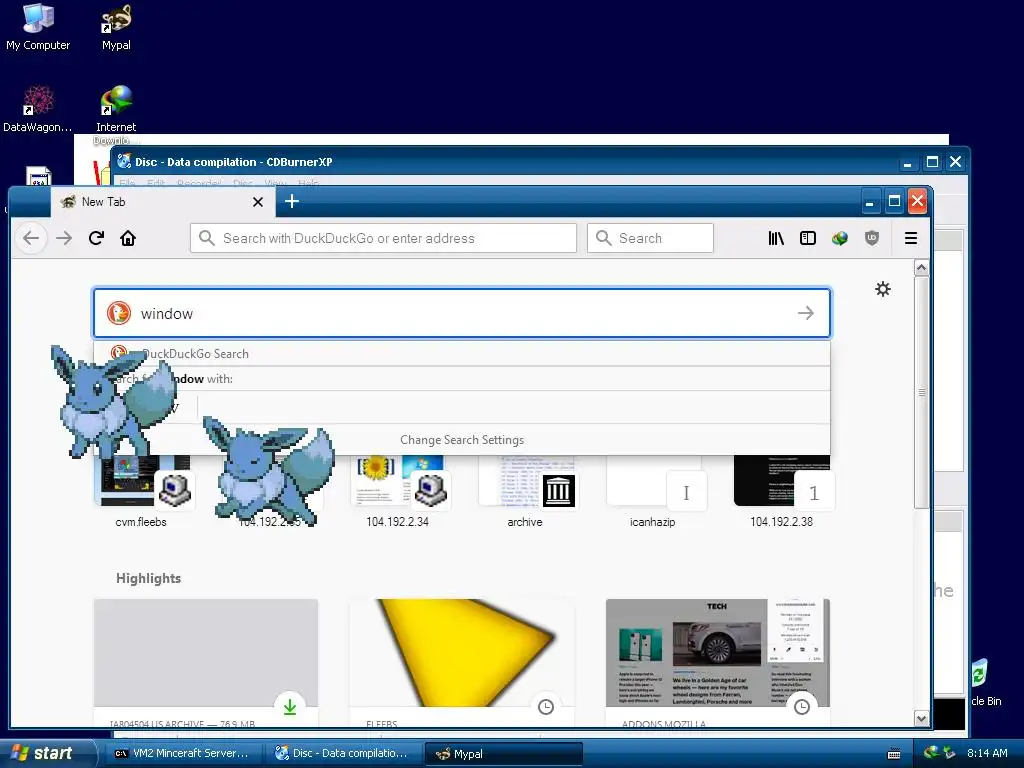Select the Recycle Bin desktop icon

[x=984, y=682]
